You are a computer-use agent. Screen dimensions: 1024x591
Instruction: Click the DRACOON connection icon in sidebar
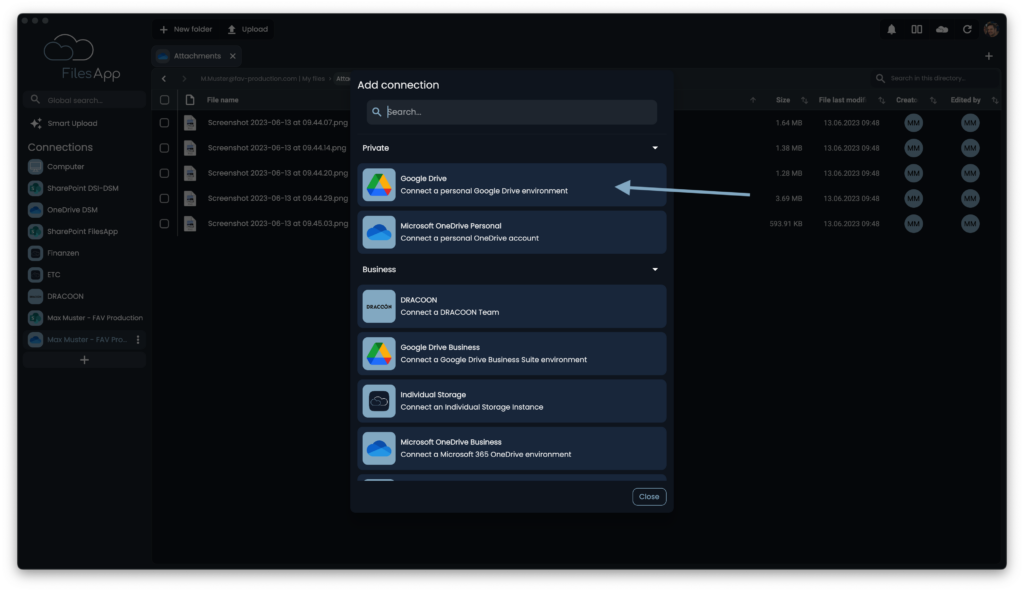pos(35,296)
